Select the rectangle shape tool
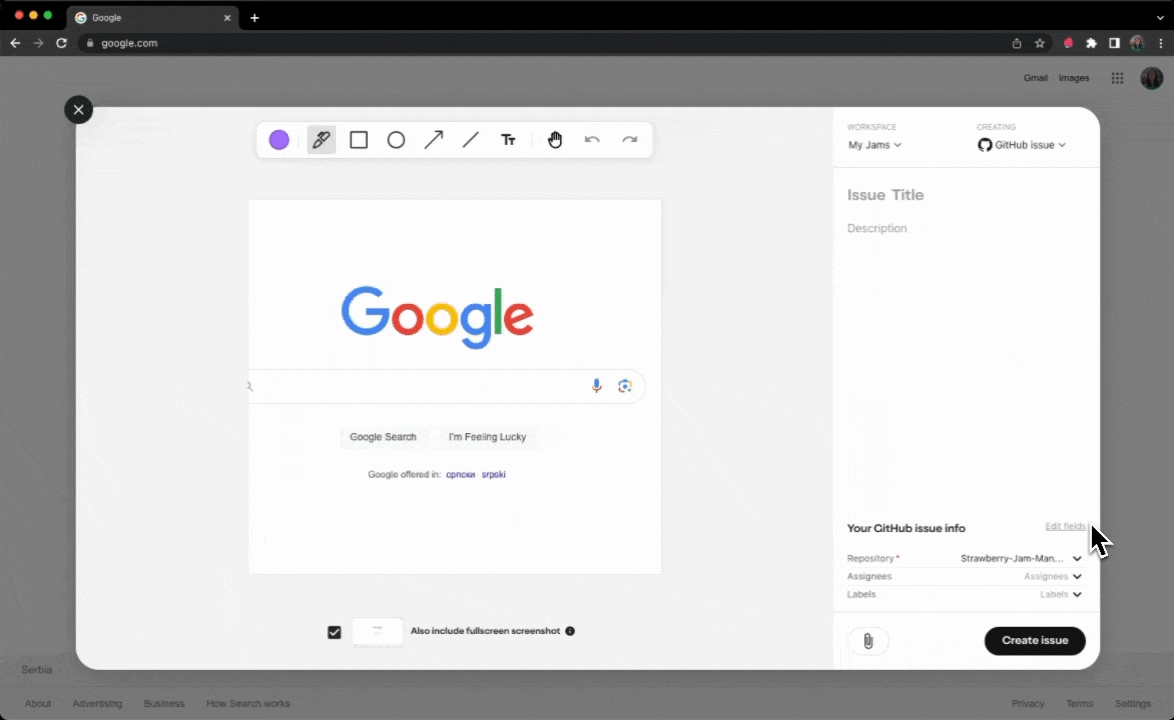 [359, 140]
